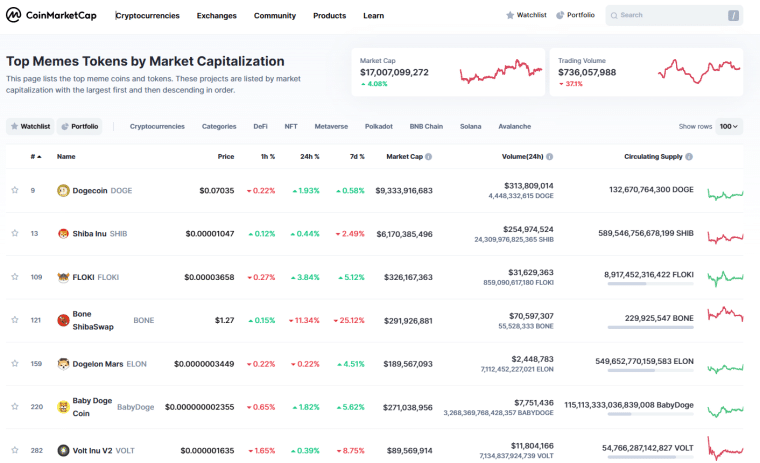Click Volt Inu circulating supply progress bar
Image resolution: width=760 pixels, height=463 pixels.
[650, 457]
